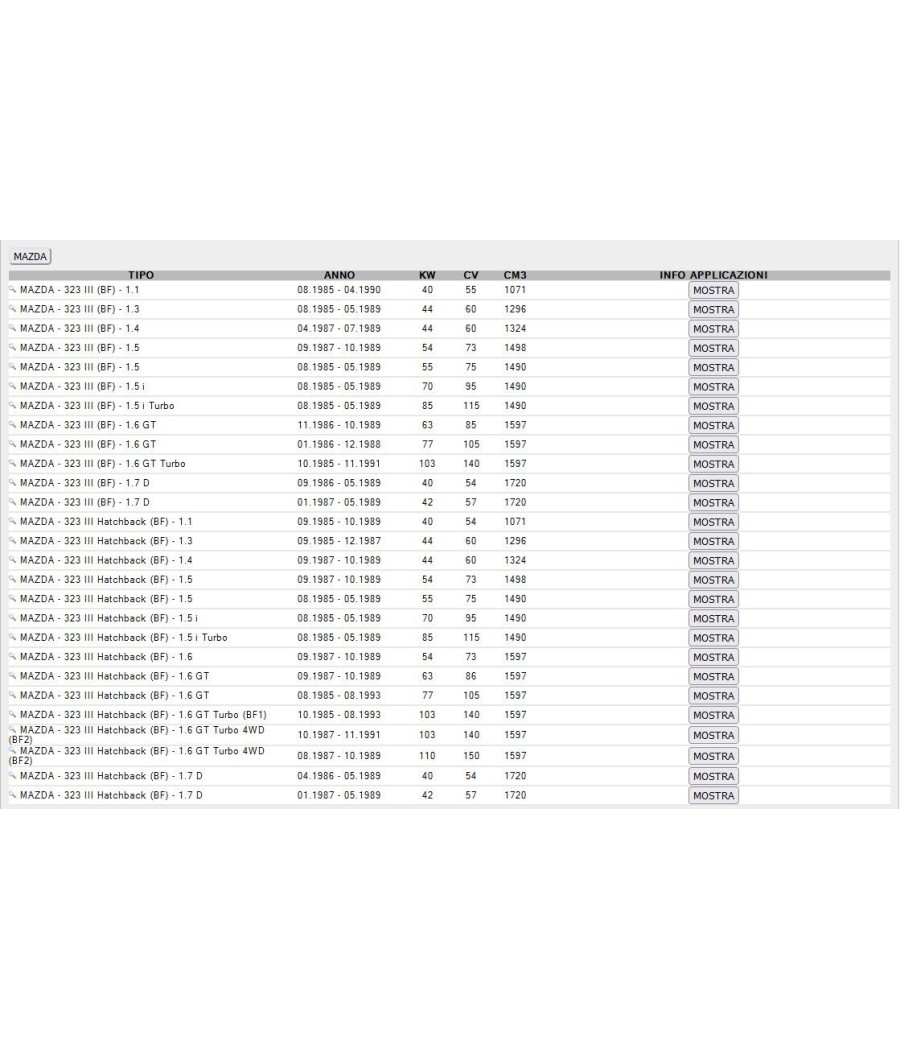Click the CV value 150

point(471,755)
